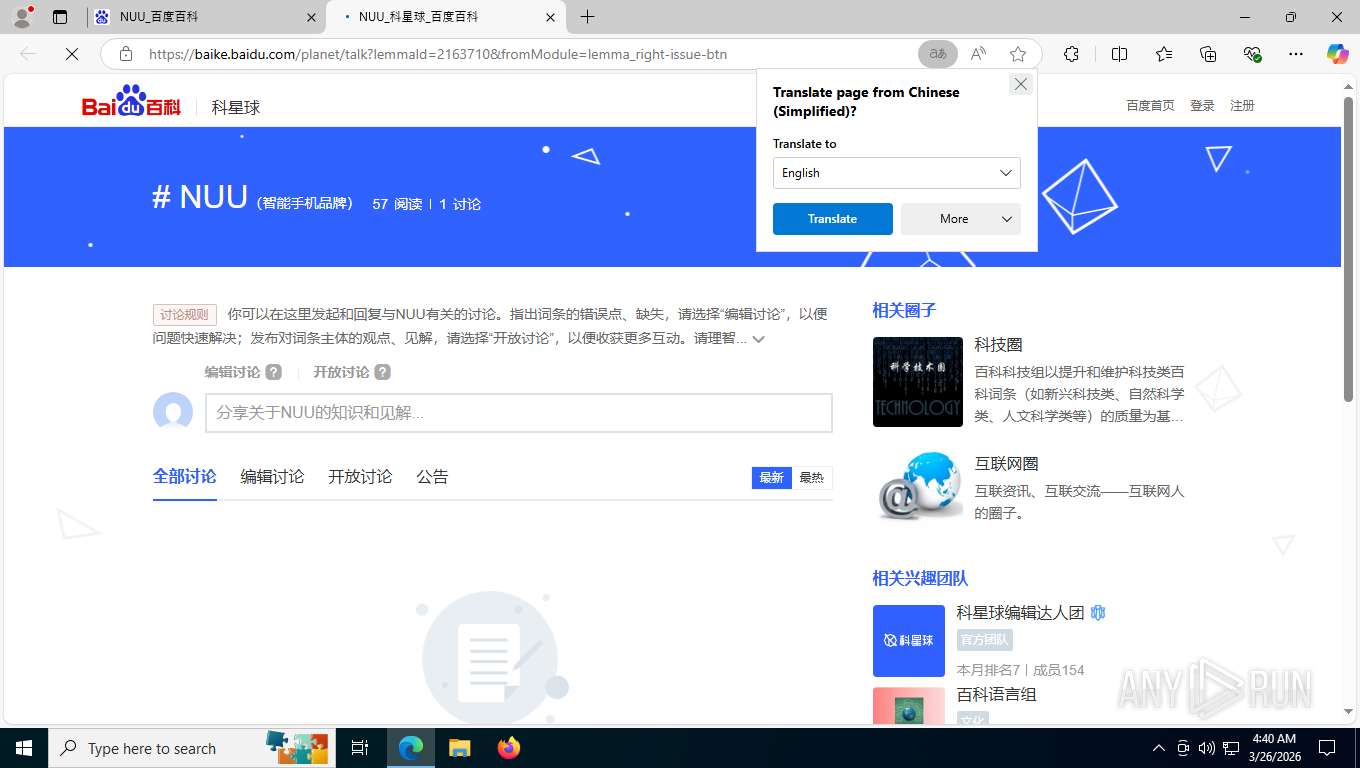Click the 讨论规则 tag

tap(185, 314)
